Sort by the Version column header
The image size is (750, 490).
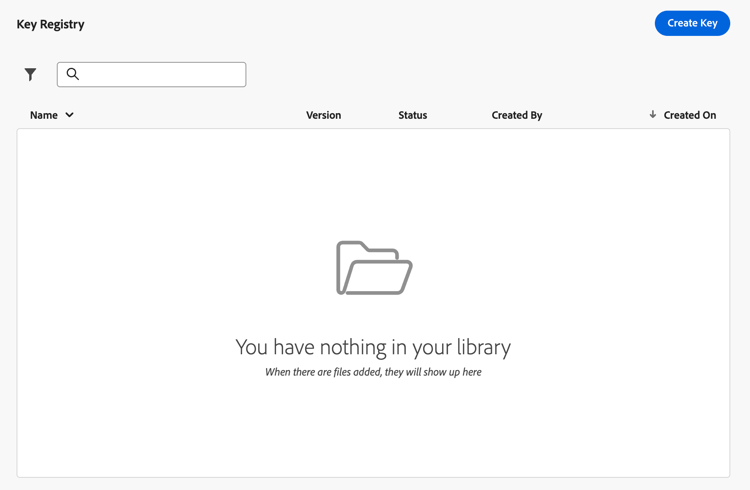click(324, 115)
